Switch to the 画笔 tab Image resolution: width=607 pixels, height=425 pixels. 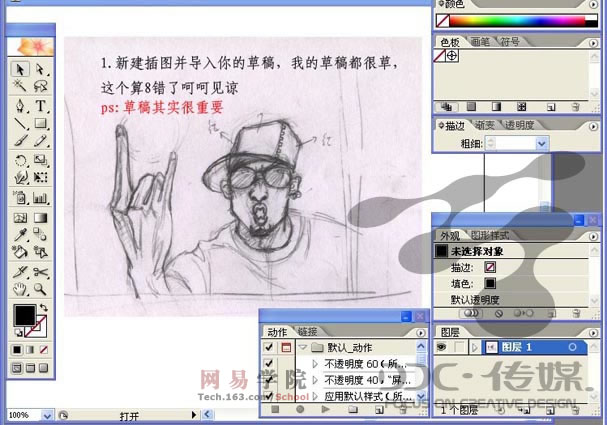click(x=480, y=41)
